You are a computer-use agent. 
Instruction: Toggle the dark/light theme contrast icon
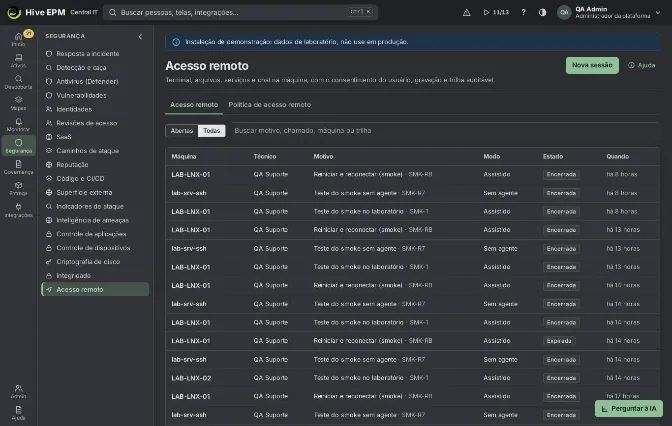[543, 12]
